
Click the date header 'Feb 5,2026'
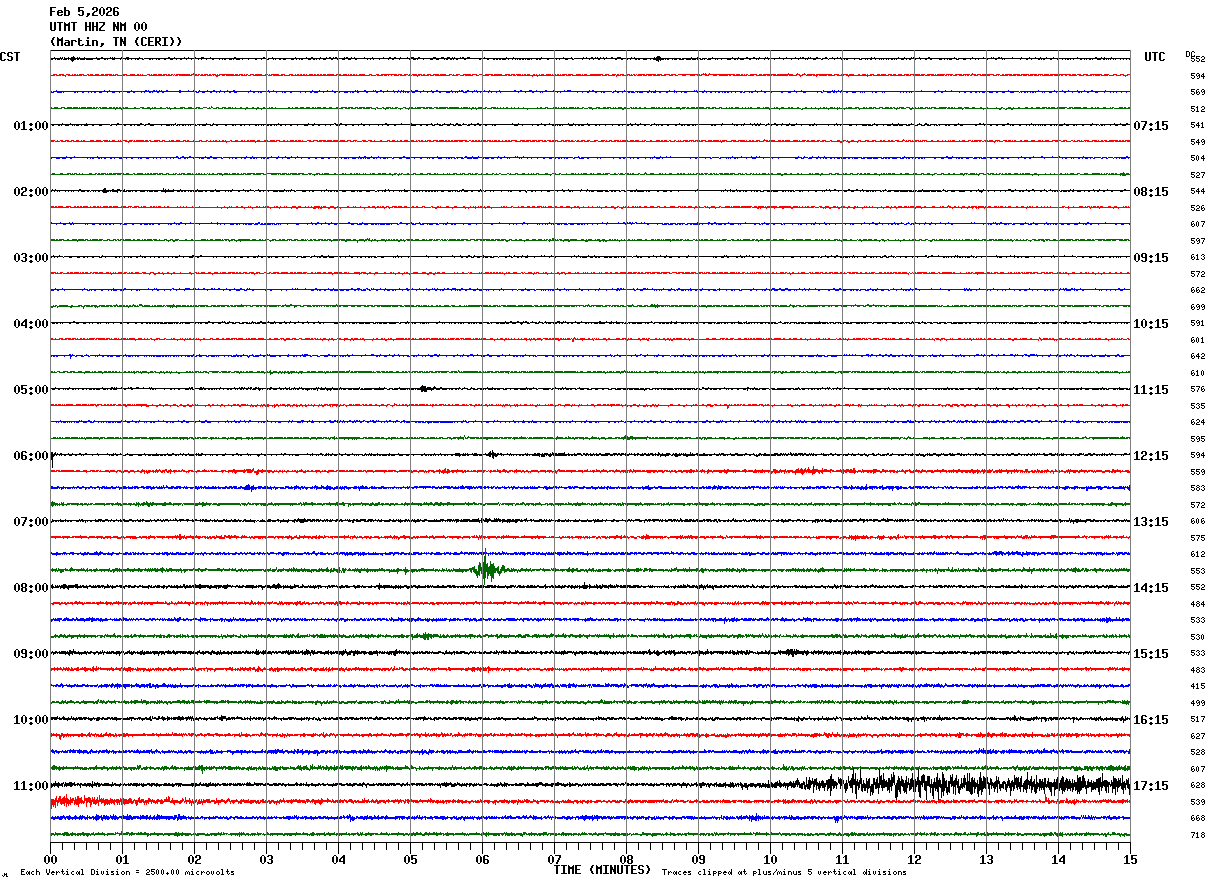pos(84,12)
